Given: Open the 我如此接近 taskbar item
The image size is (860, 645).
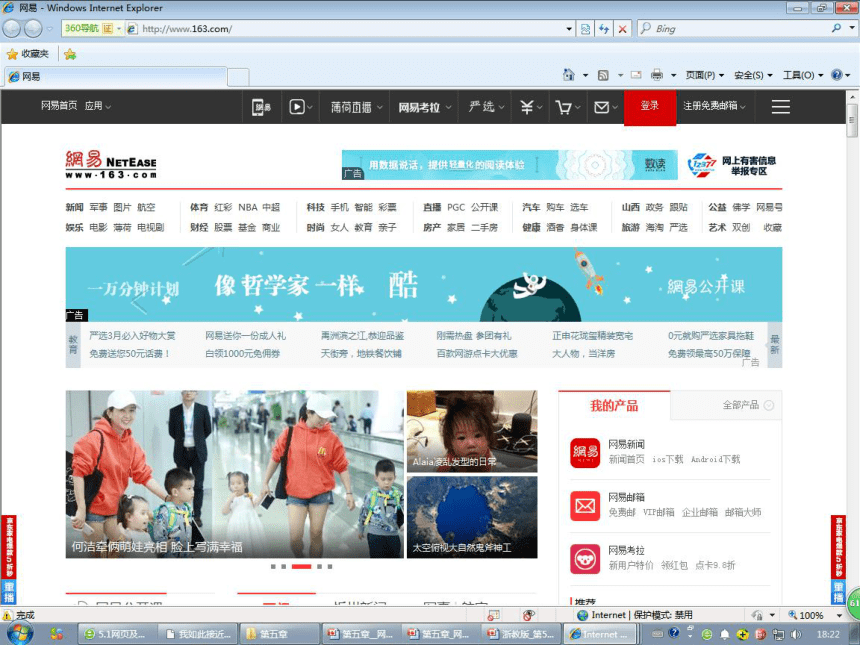Looking at the screenshot, I should pos(199,634).
